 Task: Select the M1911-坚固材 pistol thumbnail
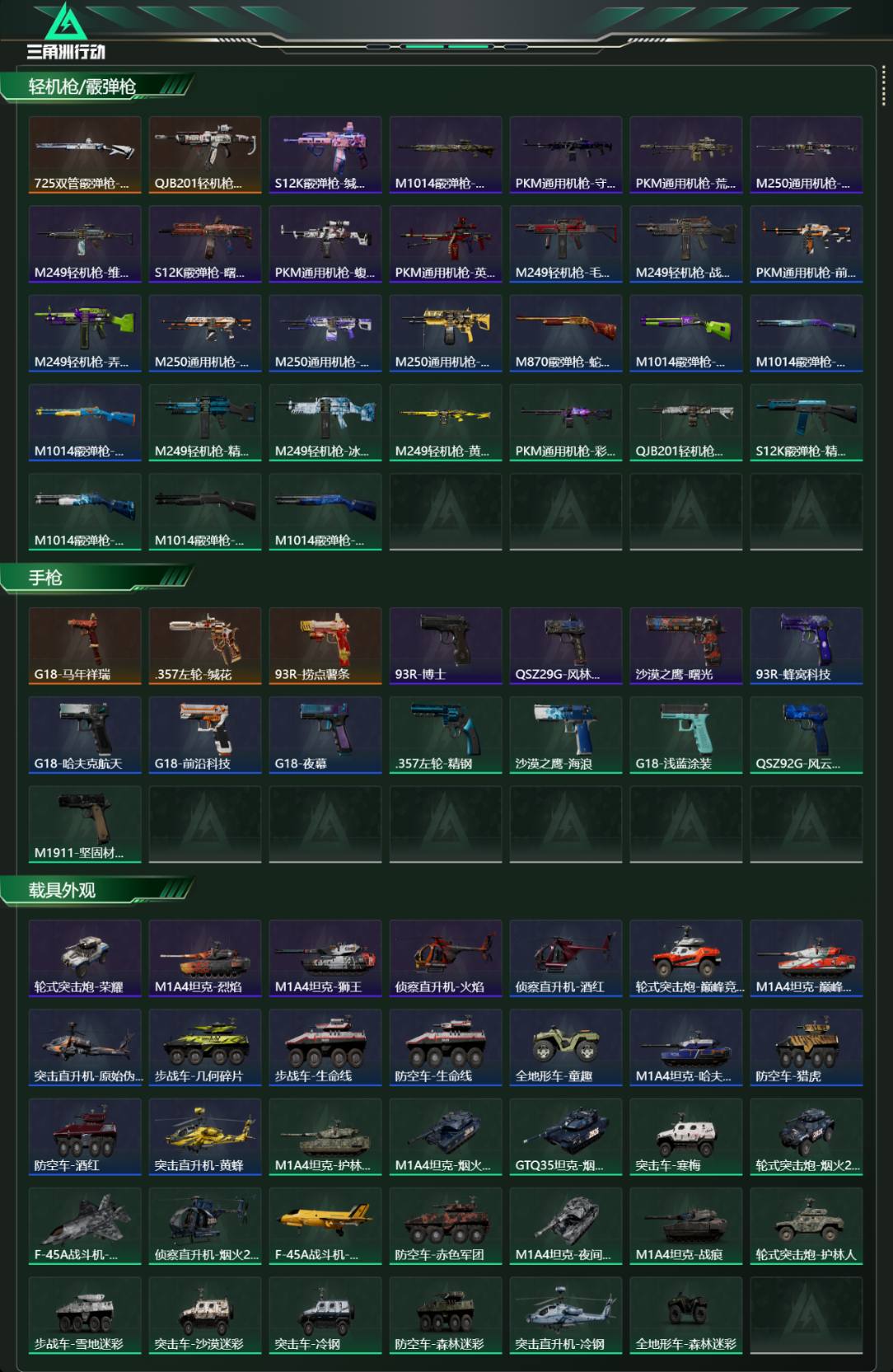(85, 825)
